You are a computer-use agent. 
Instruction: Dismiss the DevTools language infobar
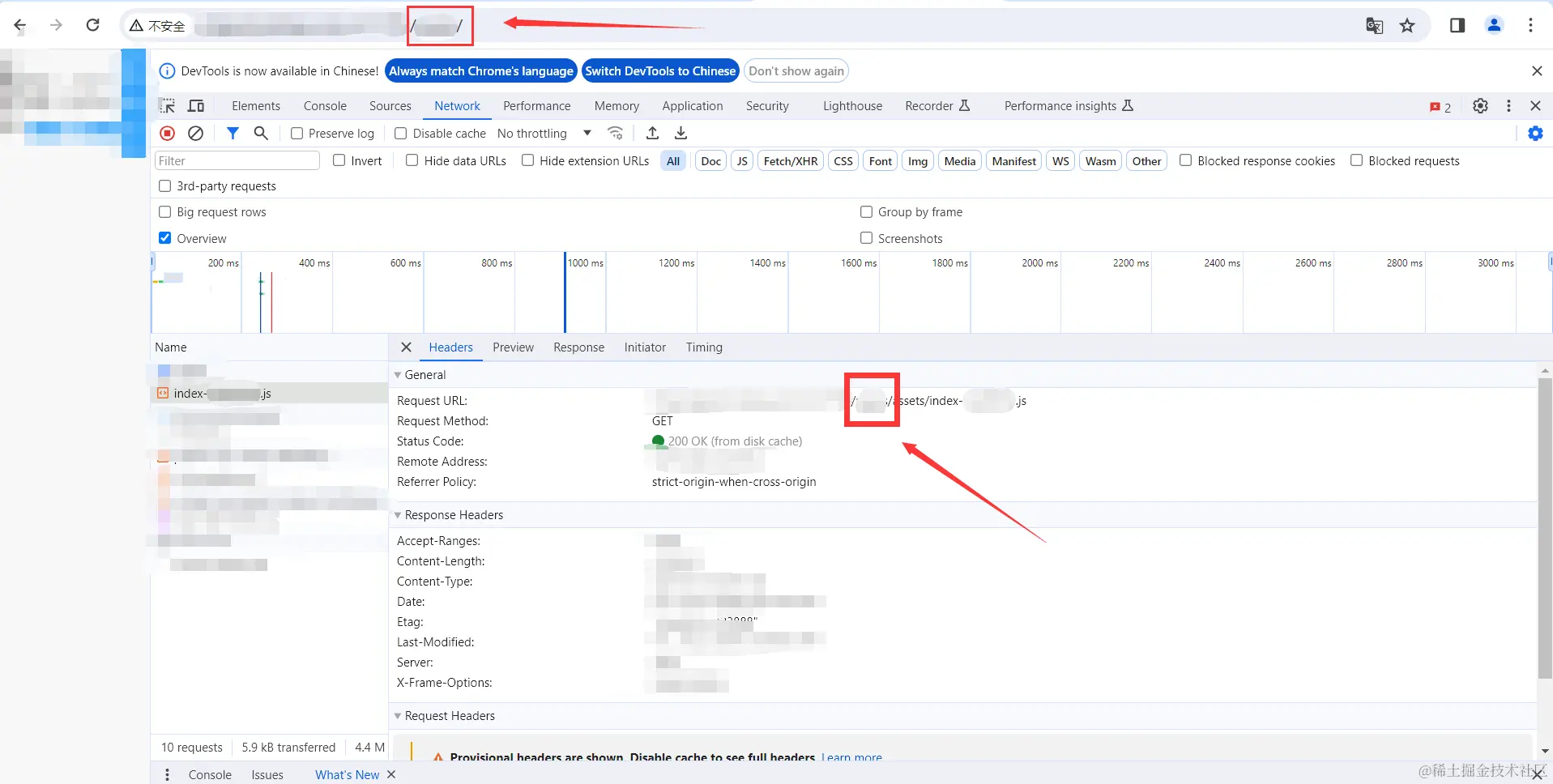[x=1537, y=71]
